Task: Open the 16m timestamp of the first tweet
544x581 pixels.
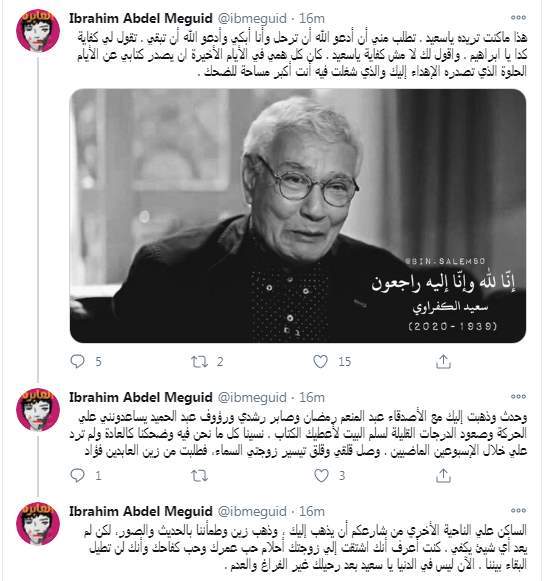Action: pos(312,18)
